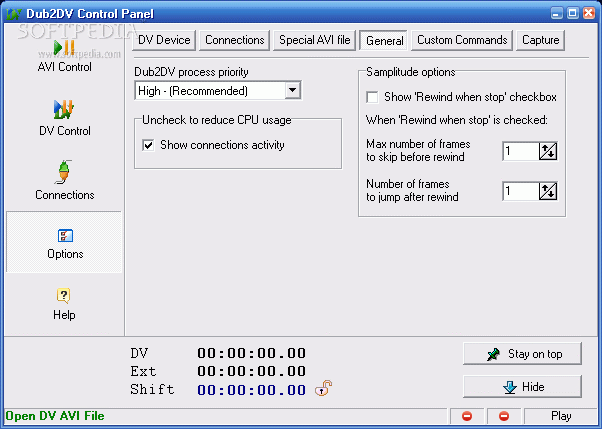Open the Help sidebar item
The height and width of the screenshot is (429, 602).
click(64, 304)
